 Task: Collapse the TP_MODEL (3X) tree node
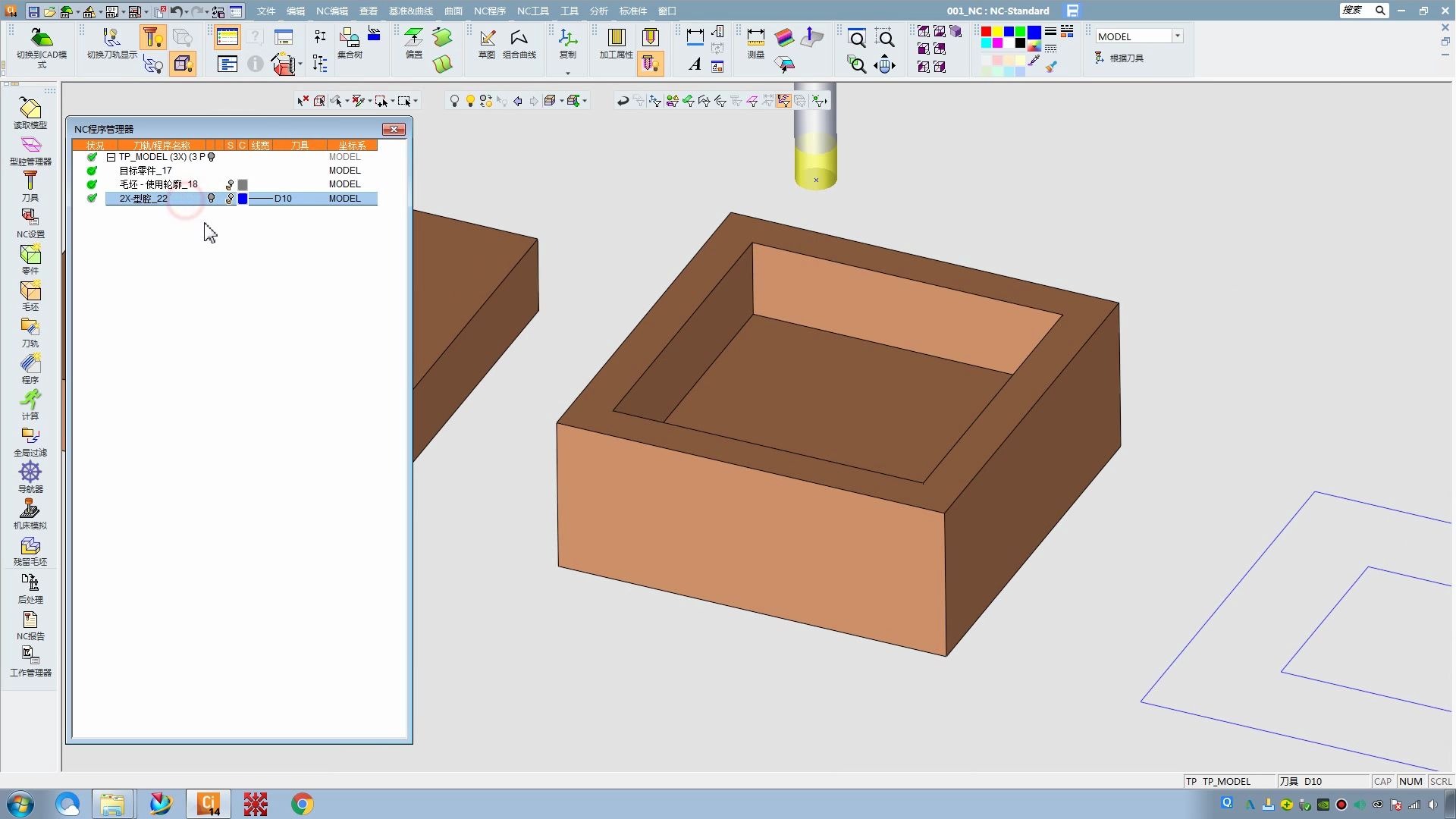111,157
